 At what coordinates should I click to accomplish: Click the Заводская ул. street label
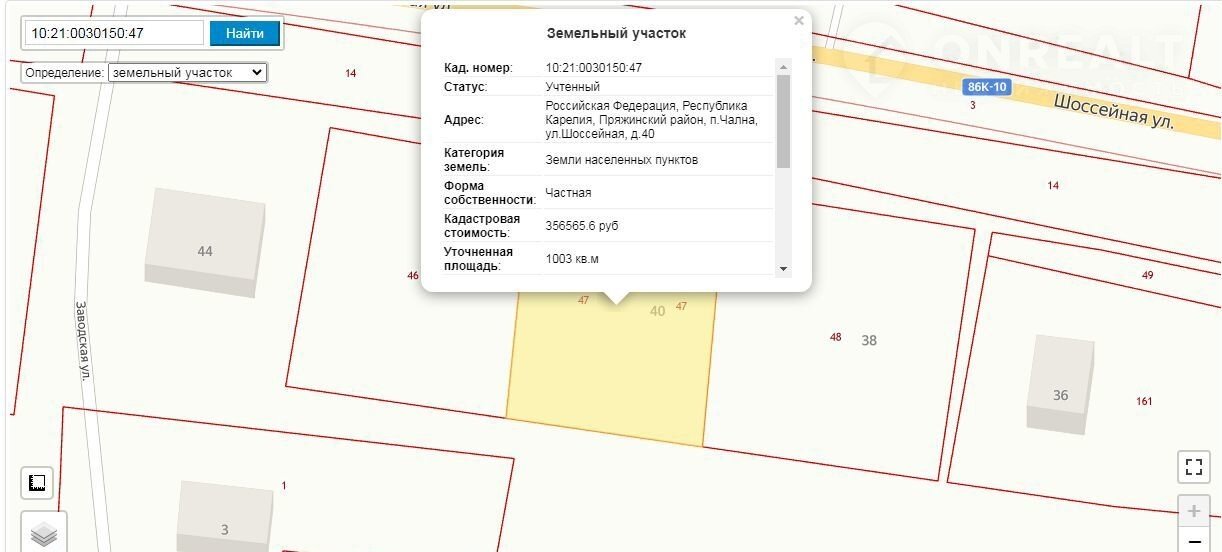click(85, 339)
